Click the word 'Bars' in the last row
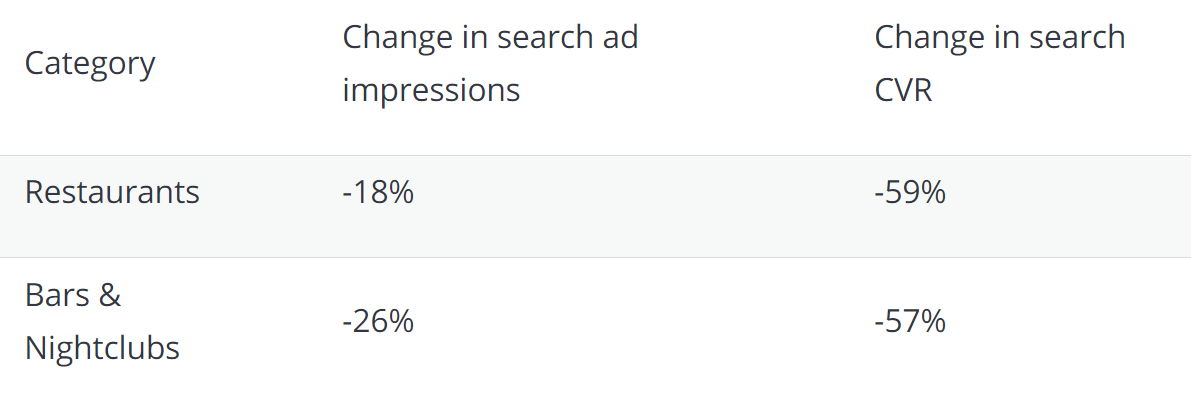 coord(57,296)
